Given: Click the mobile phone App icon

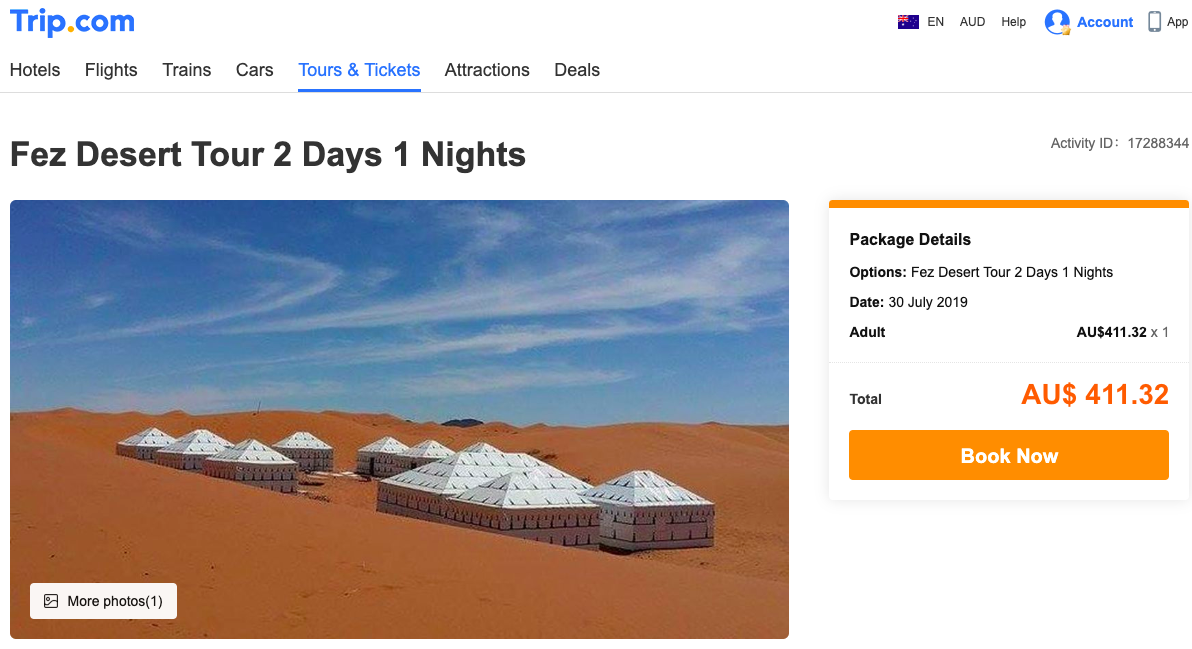Looking at the screenshot, I should point(1153,20).
